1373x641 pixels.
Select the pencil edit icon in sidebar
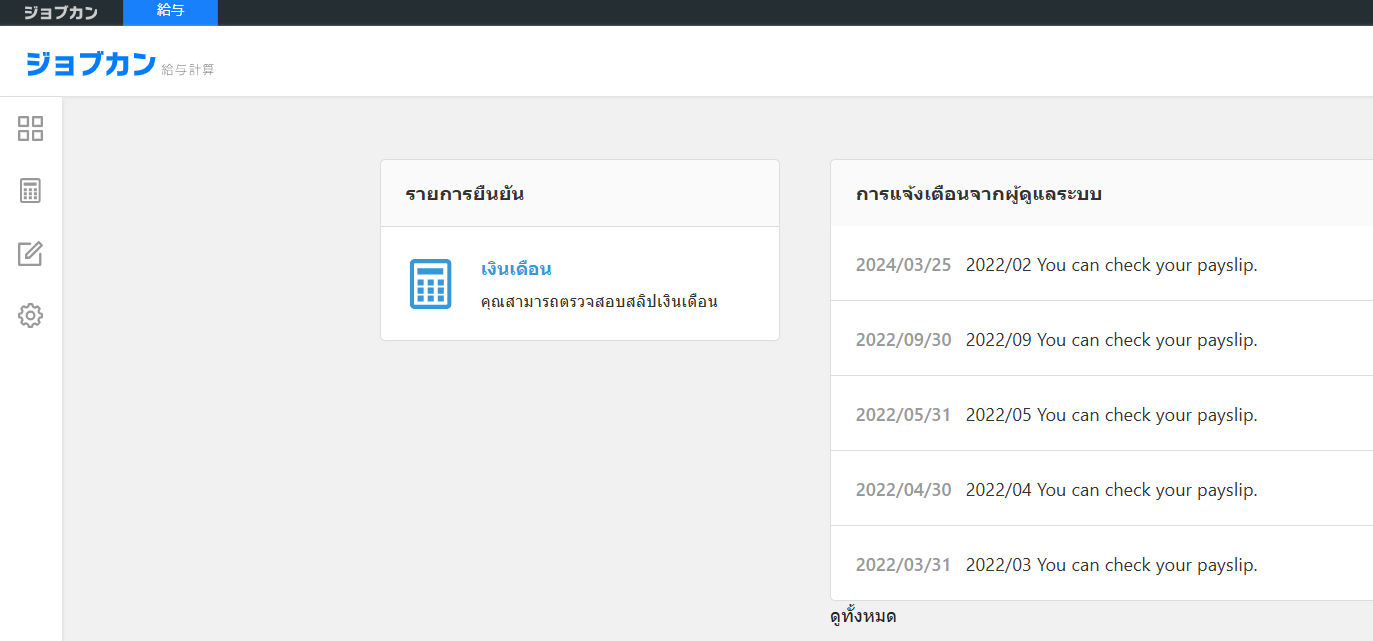click(x=31, y=254)
